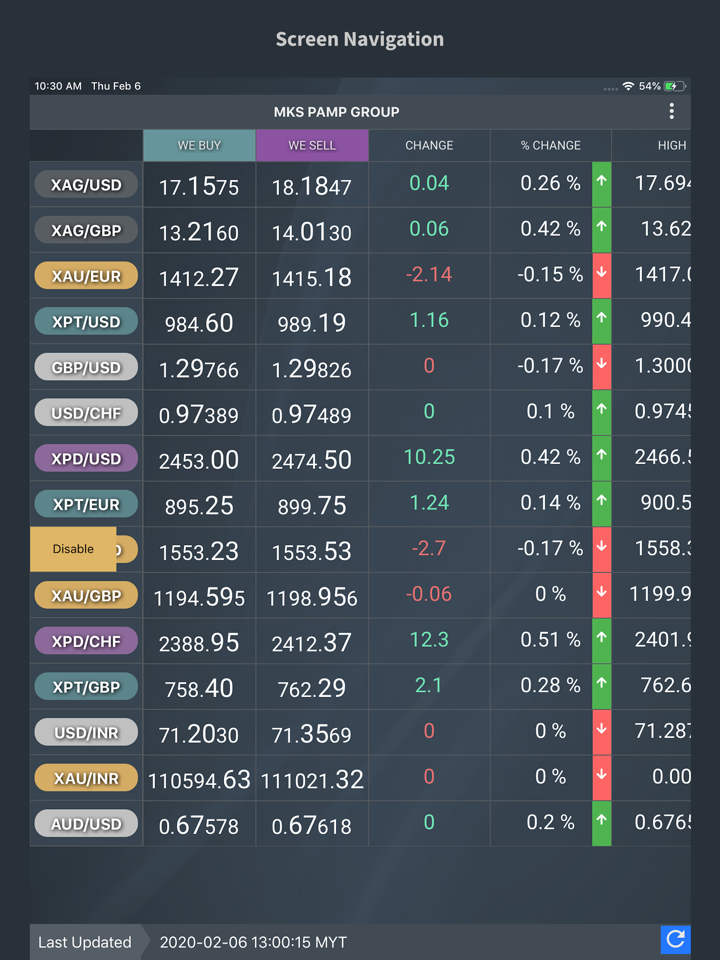The image size is (720, 960).
Task: Choose the XPD/USD purple pair button
Action: (x=86, y=458)
